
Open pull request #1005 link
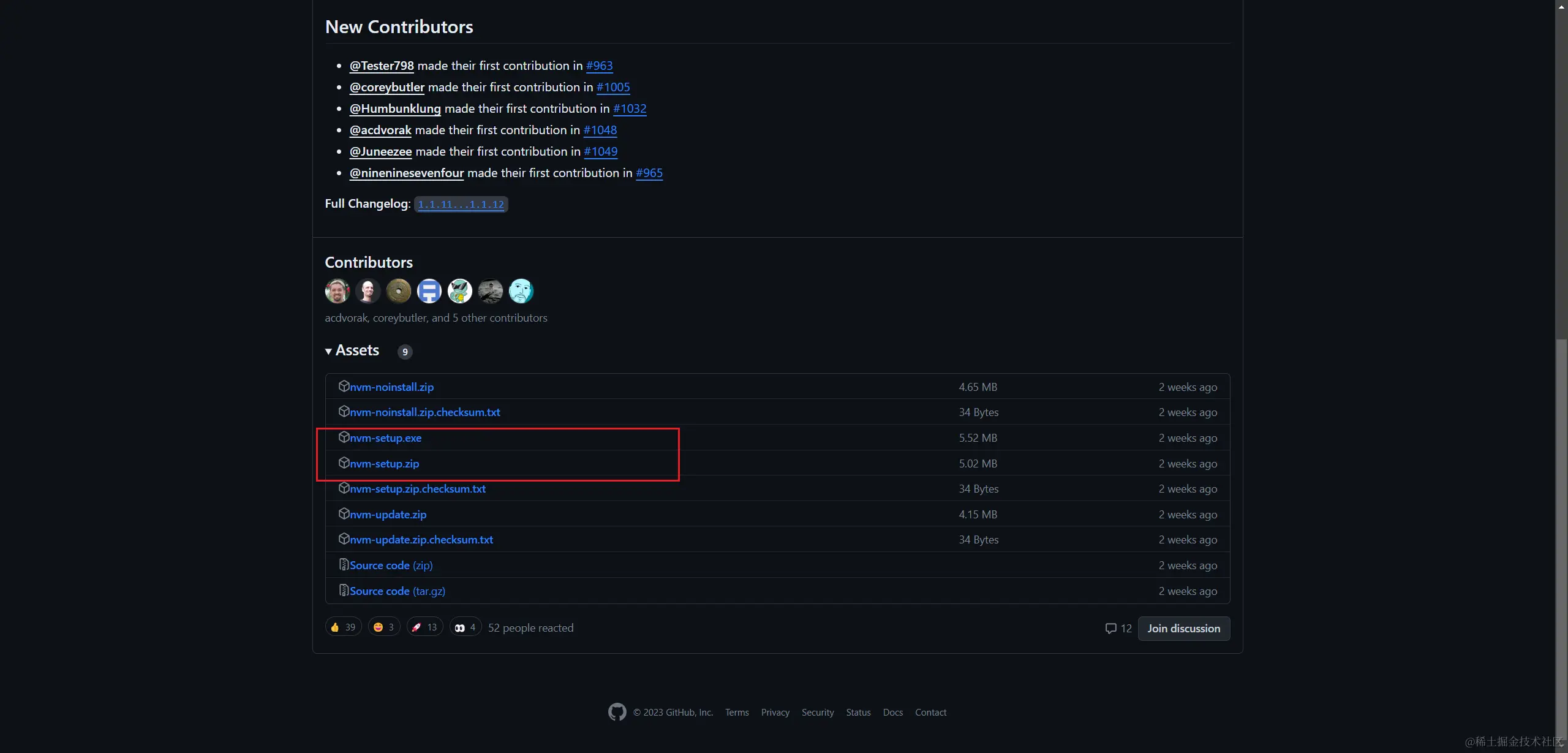[x=612, y=87]
